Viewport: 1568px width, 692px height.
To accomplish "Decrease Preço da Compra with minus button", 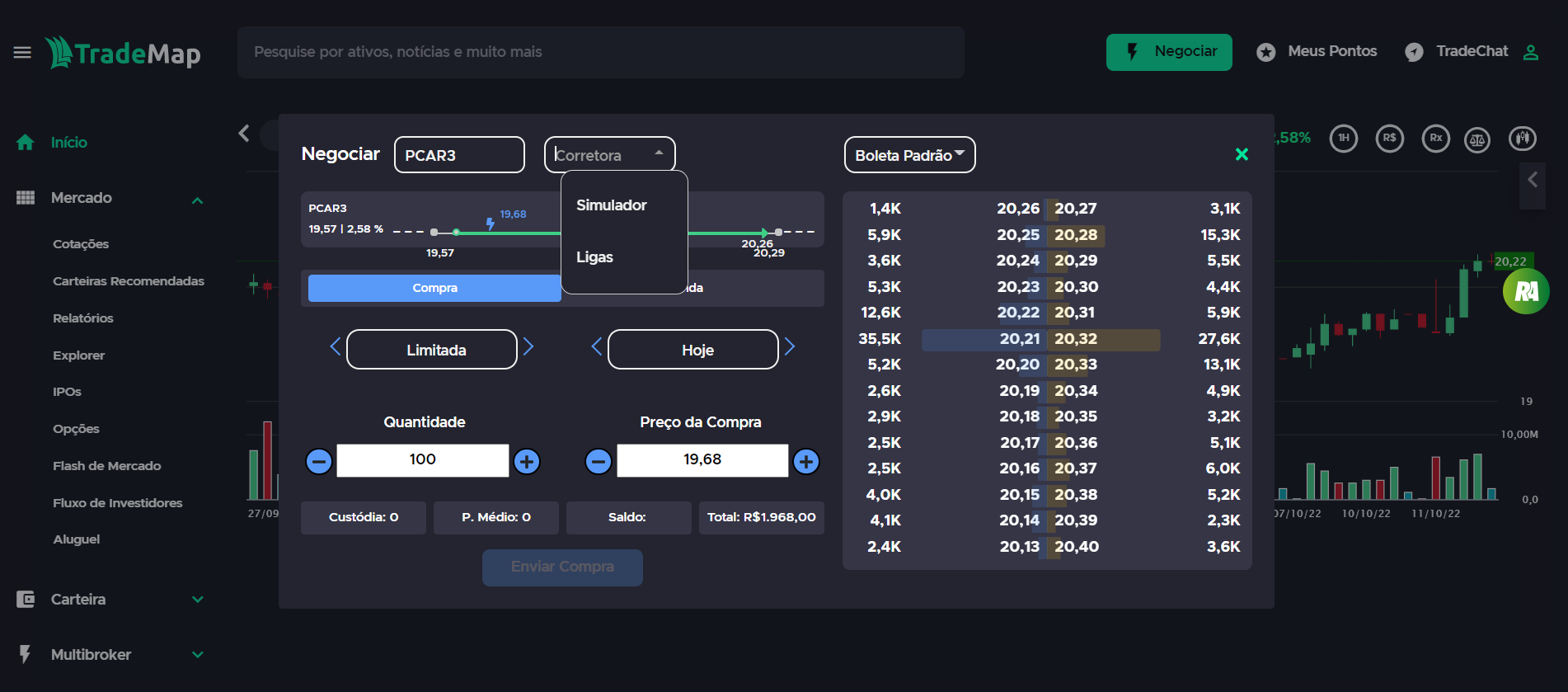I will (599, 461).
